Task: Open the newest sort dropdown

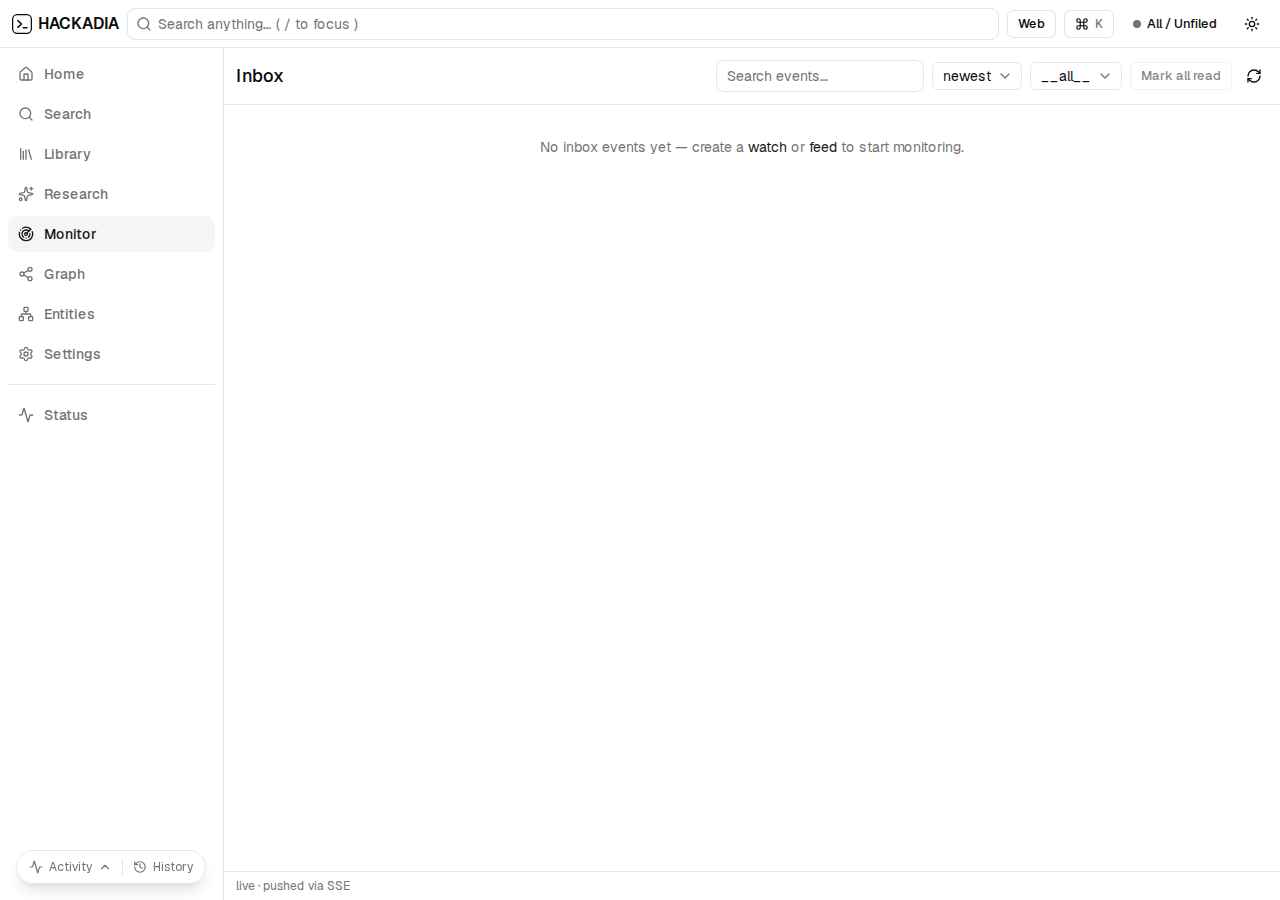Action: point(977,76)
